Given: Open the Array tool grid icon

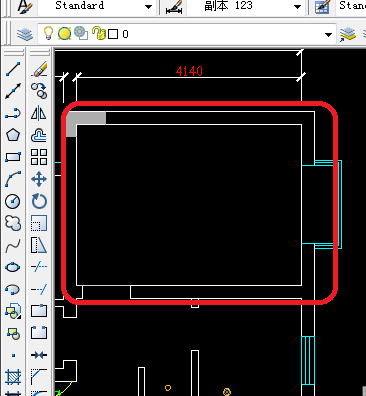Looking at the screenshot, I should pos(39,157).
